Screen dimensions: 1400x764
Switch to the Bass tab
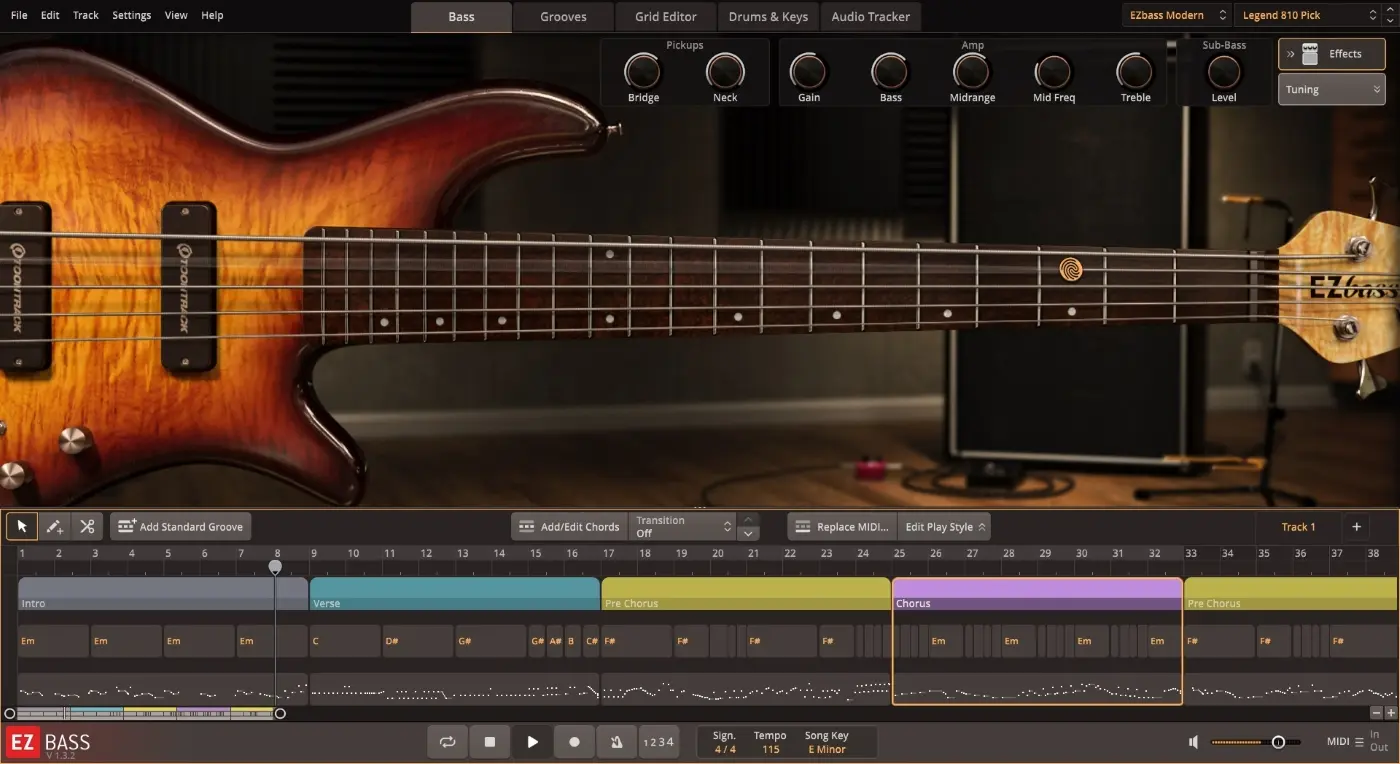pos(461,17)
